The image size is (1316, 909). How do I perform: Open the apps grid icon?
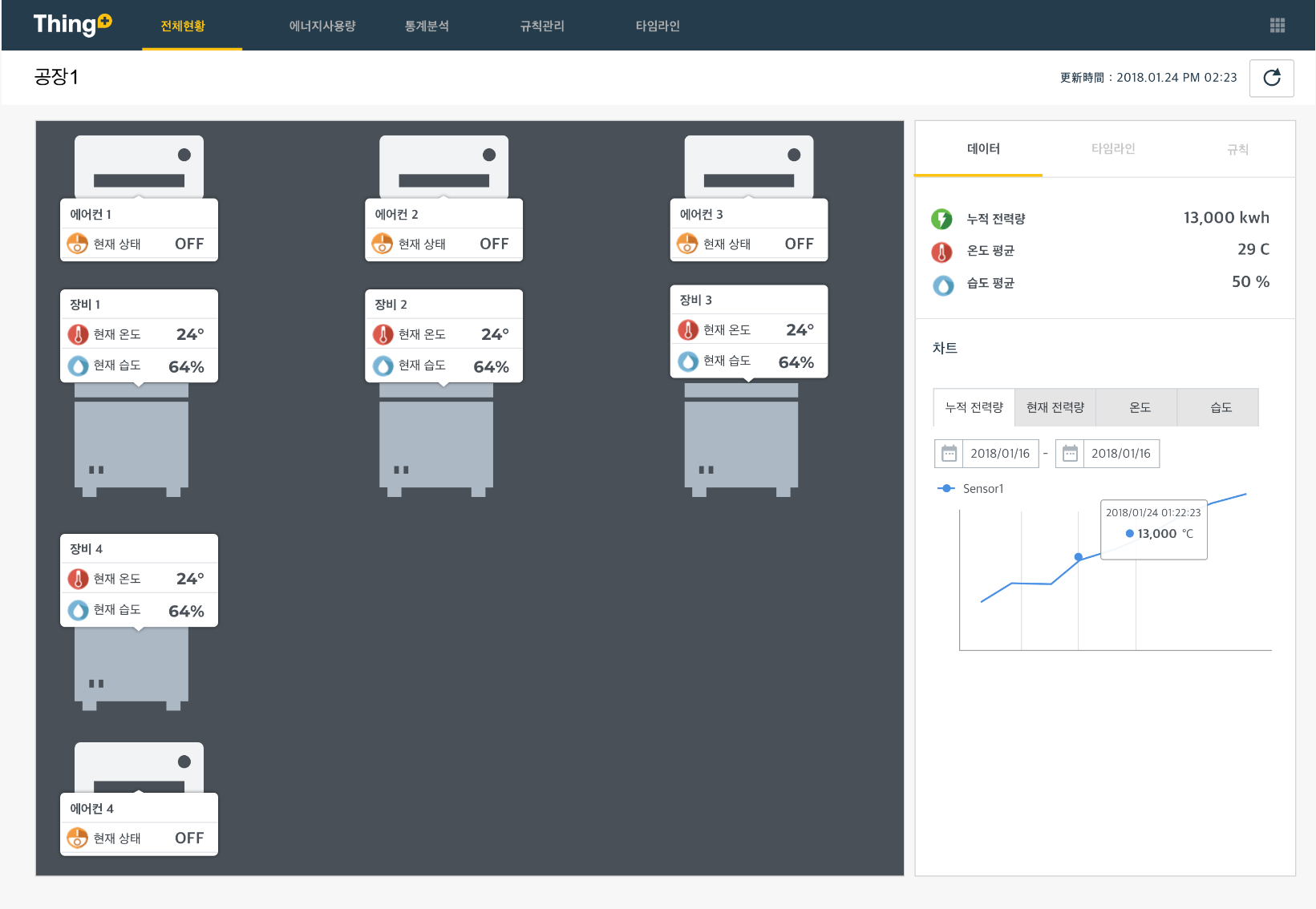coord(1278,26)
